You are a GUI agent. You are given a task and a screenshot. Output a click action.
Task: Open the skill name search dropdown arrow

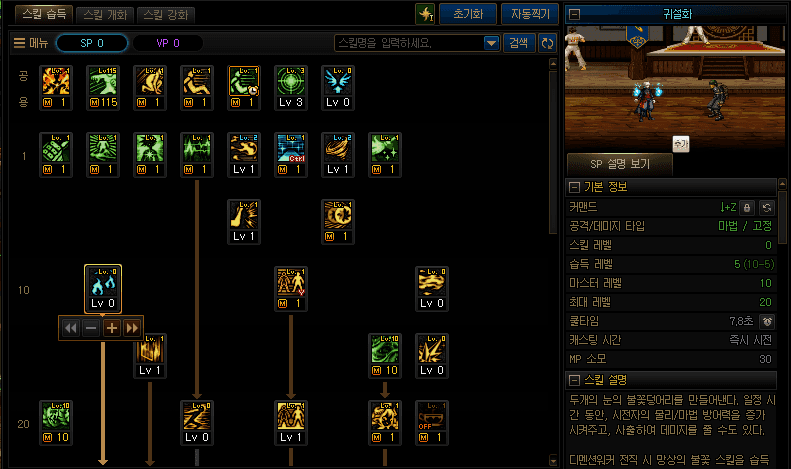pyautogui.click(x=491, y=43)
